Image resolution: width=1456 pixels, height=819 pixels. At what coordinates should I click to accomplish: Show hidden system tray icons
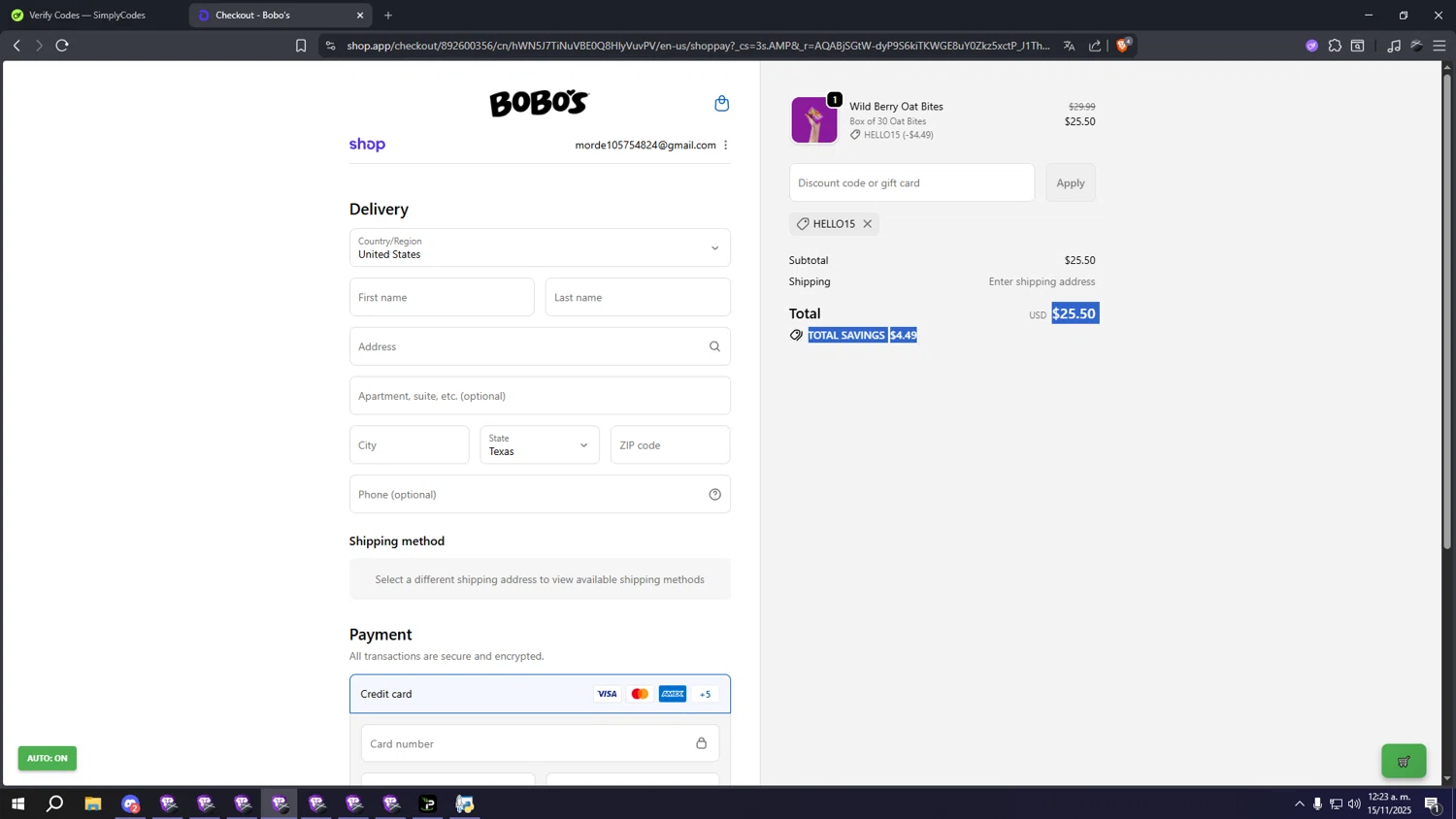click(1300, 803)
